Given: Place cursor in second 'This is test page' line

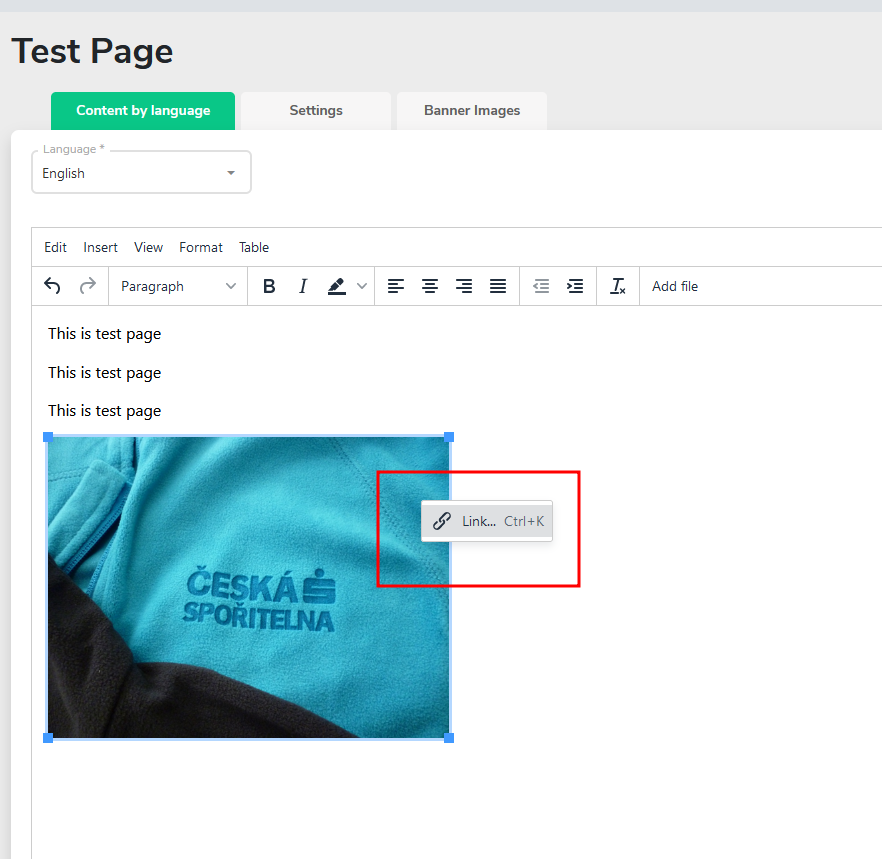Looking at the screenshot, I should coord(105,373).
